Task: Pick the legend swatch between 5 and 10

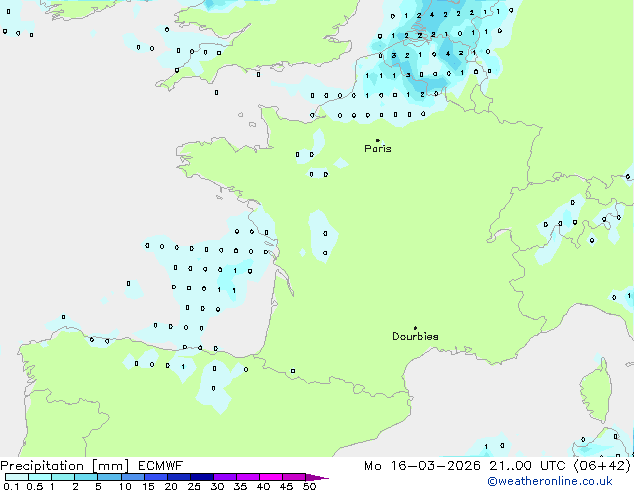Action: point(109,477)
